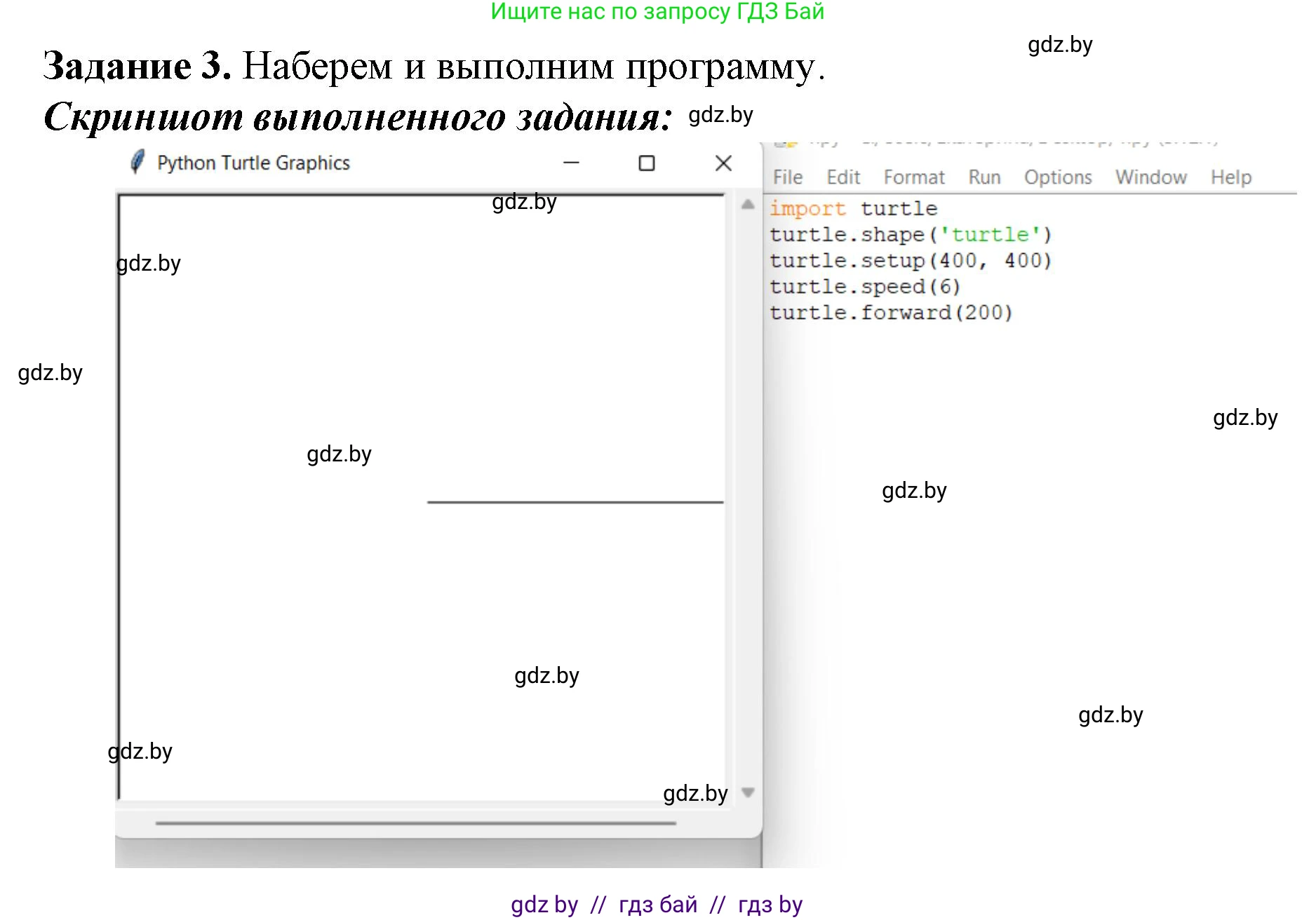1316x920 pixels.
Task: Click the turtle.forward(200) code line
Action: coord(890,313)
